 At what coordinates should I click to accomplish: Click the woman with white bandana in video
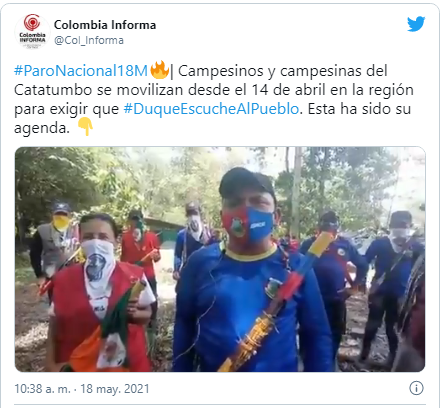click(x=100, y=293)
